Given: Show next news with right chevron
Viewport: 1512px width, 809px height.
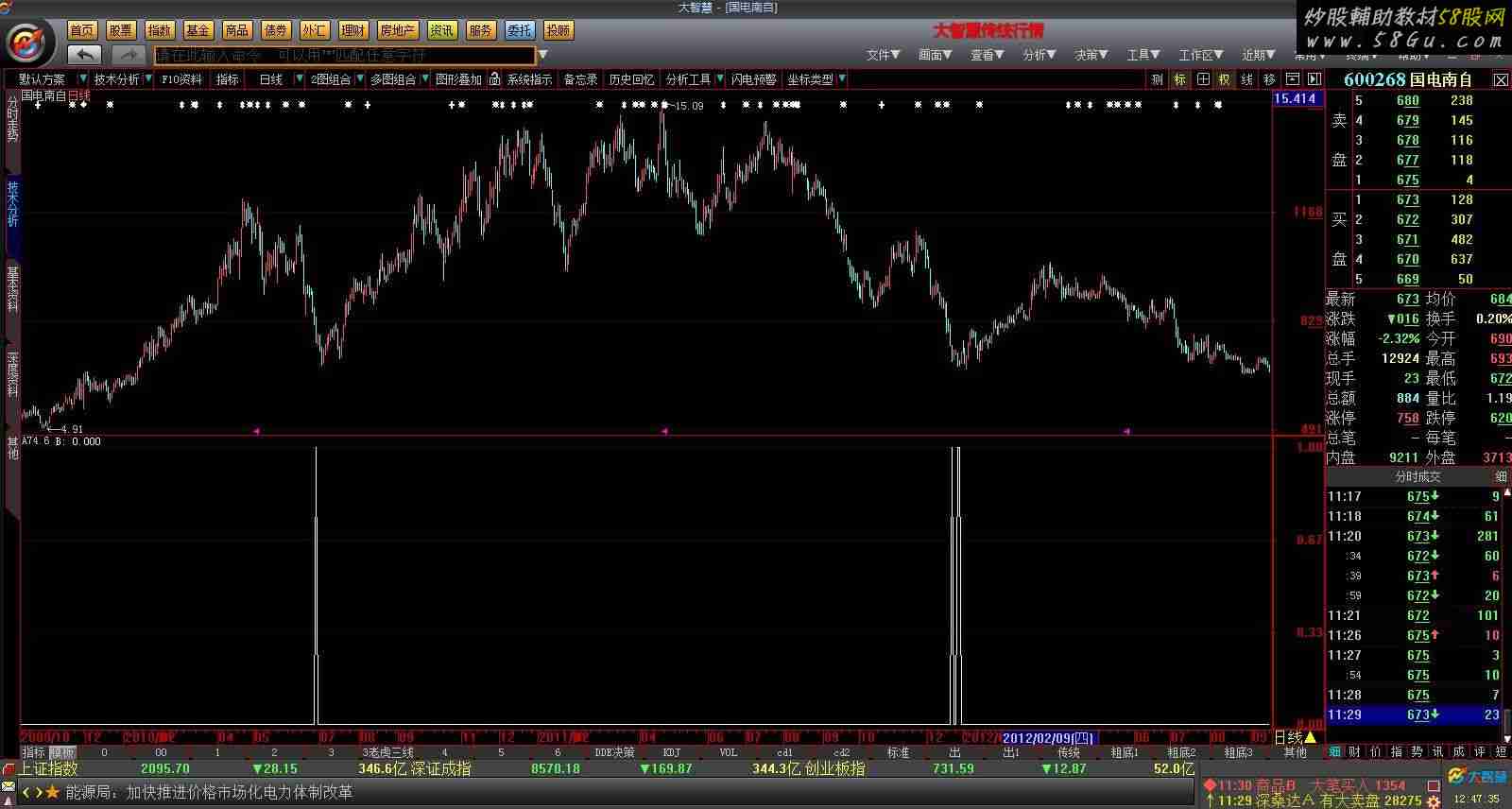Looking at the screenshot, I should (x=38, y=791).
